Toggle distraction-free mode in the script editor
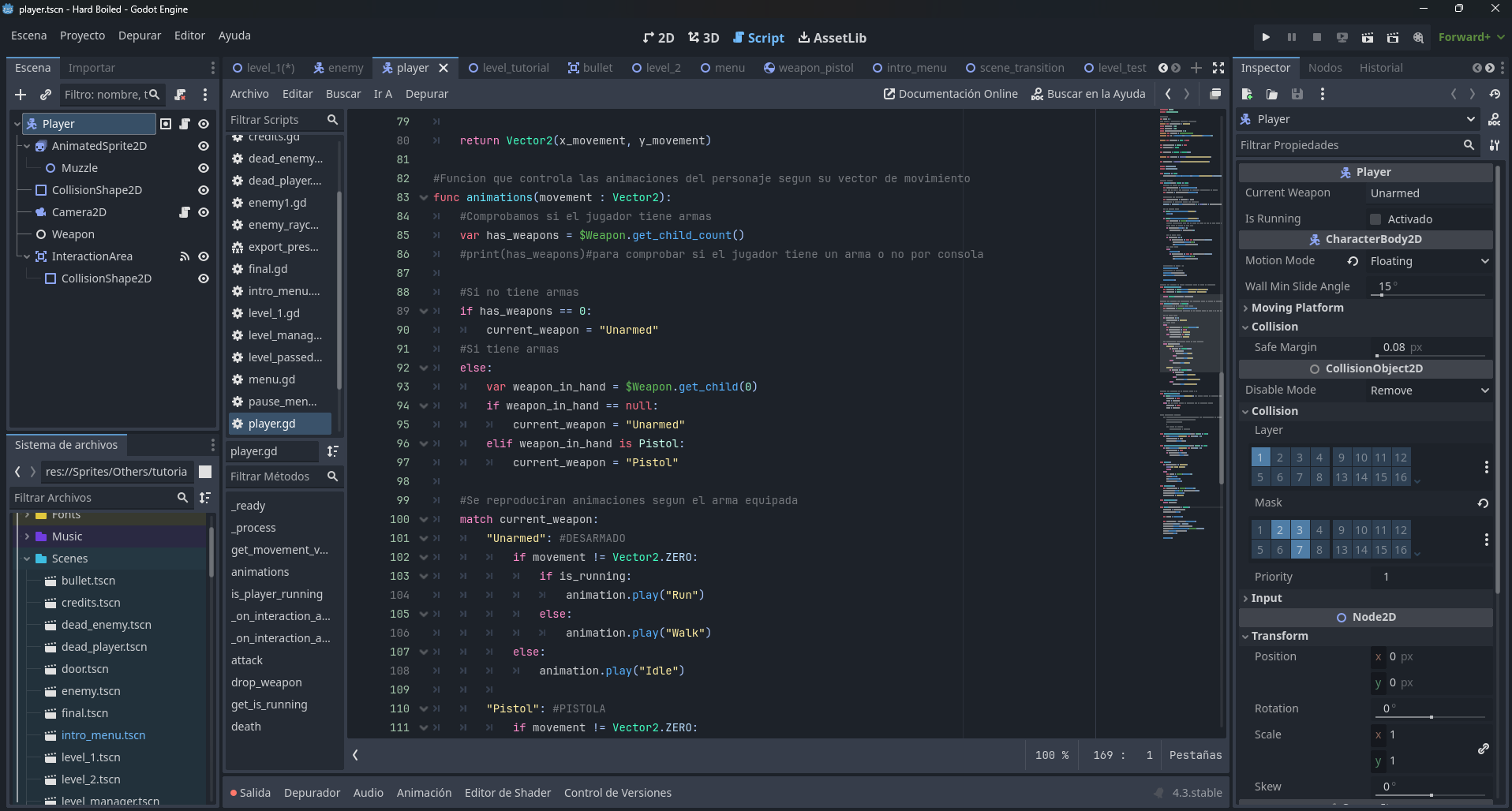1512x811 pixels. pyautogui.click(x=1218, y=68)
